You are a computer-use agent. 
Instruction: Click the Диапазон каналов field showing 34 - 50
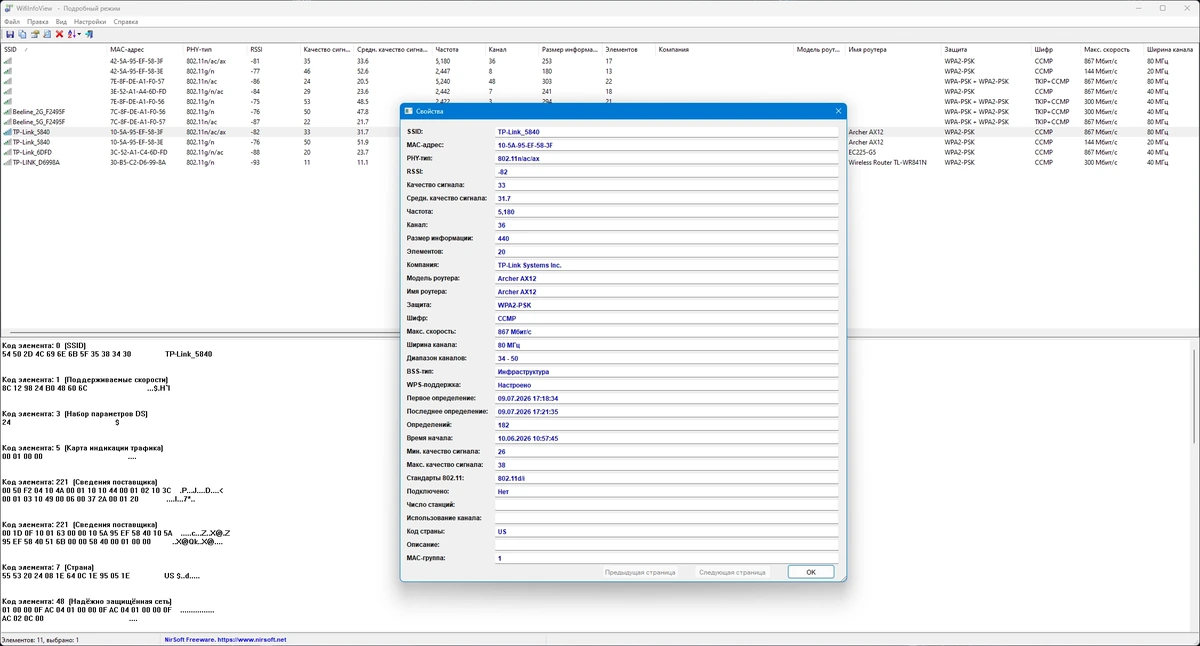click(666, 358)
